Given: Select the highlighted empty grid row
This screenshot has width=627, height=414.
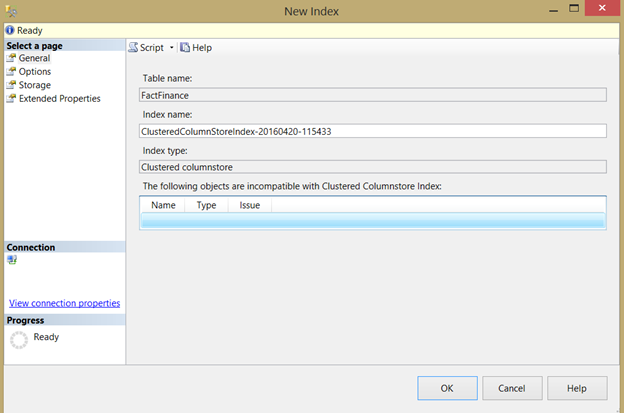Looking at the screenshot, I should pos(373,220).
